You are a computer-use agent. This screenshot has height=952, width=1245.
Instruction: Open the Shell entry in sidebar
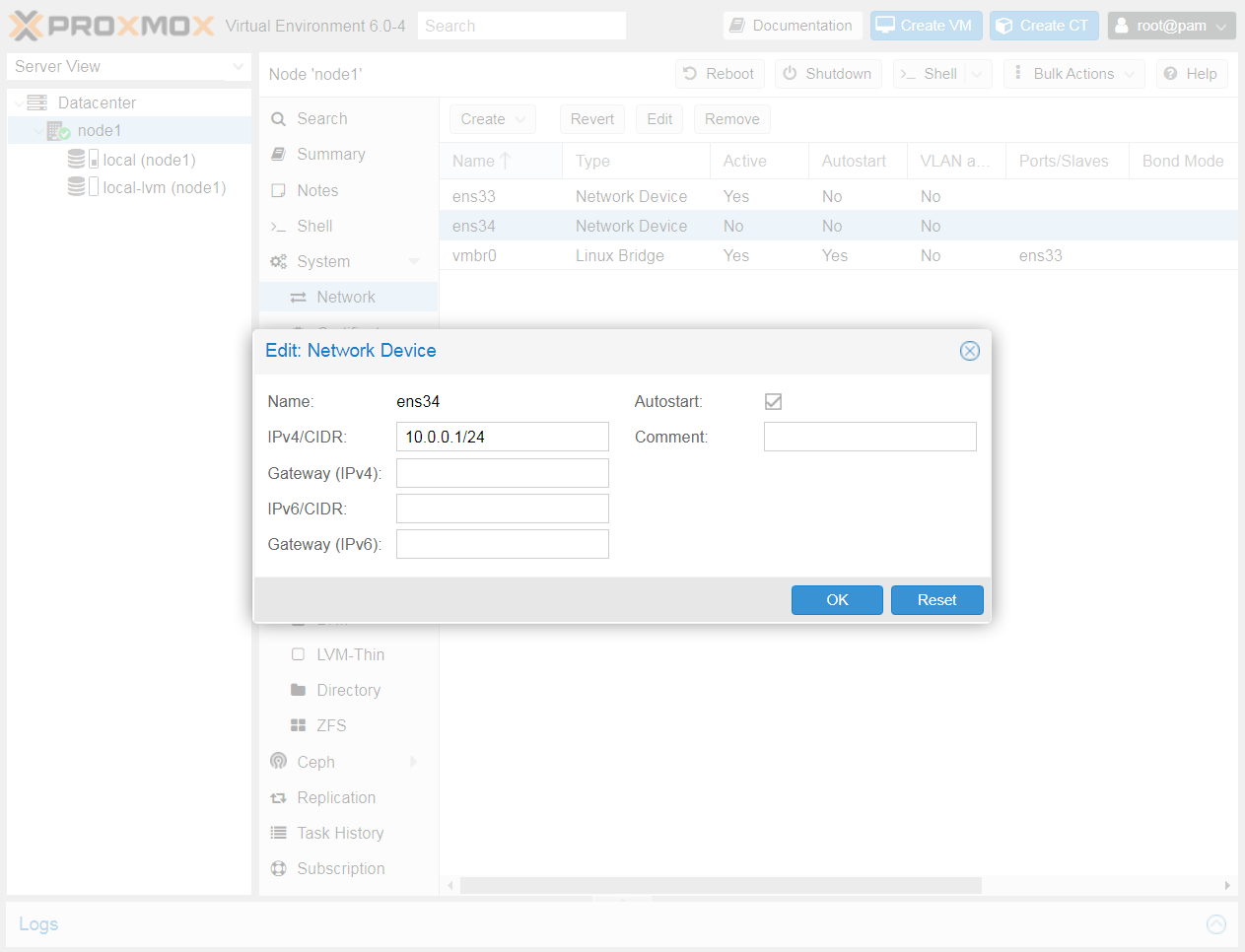pos(348,226)
